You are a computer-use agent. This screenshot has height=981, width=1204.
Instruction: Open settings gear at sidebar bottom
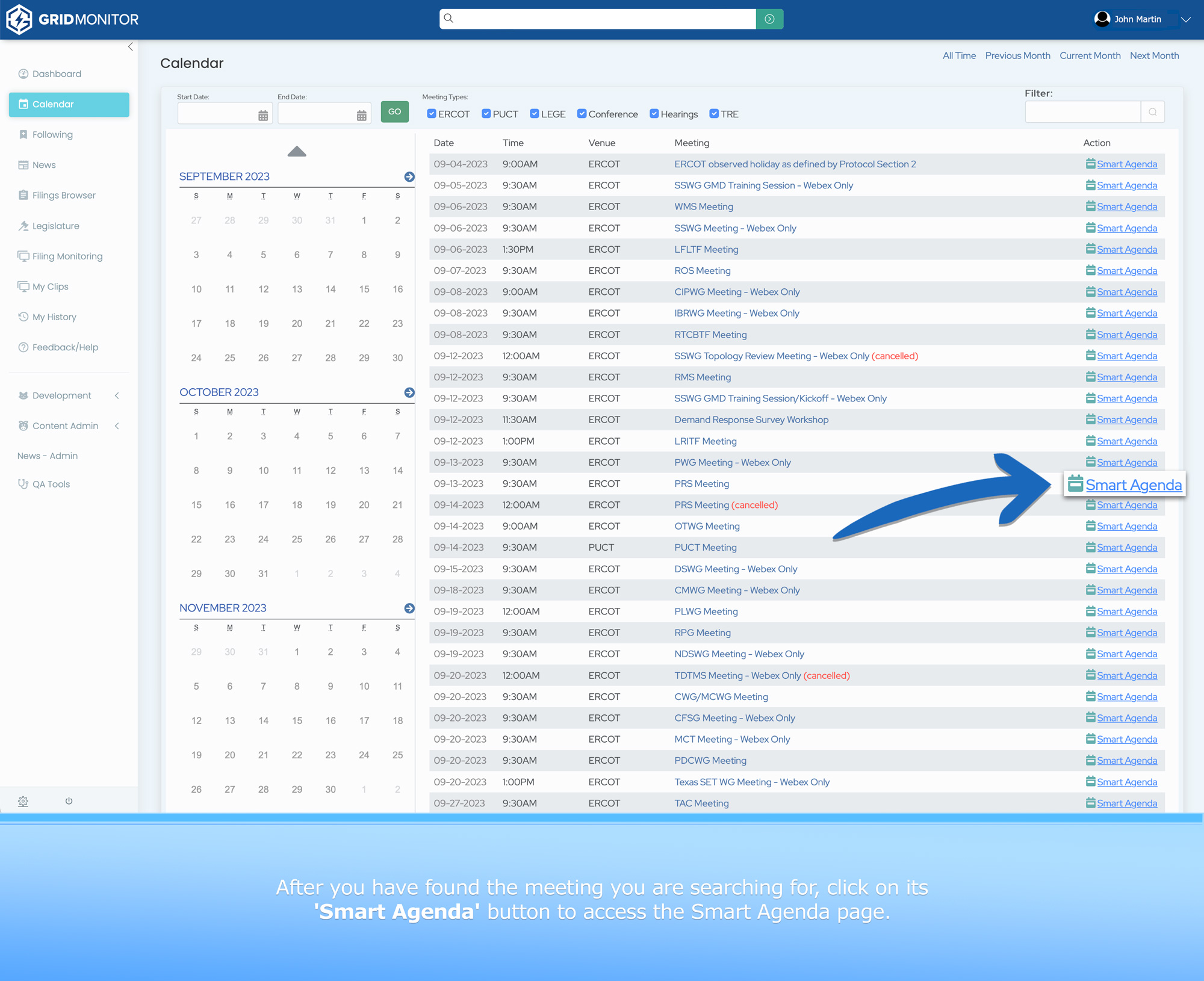[x=23, y=802]
